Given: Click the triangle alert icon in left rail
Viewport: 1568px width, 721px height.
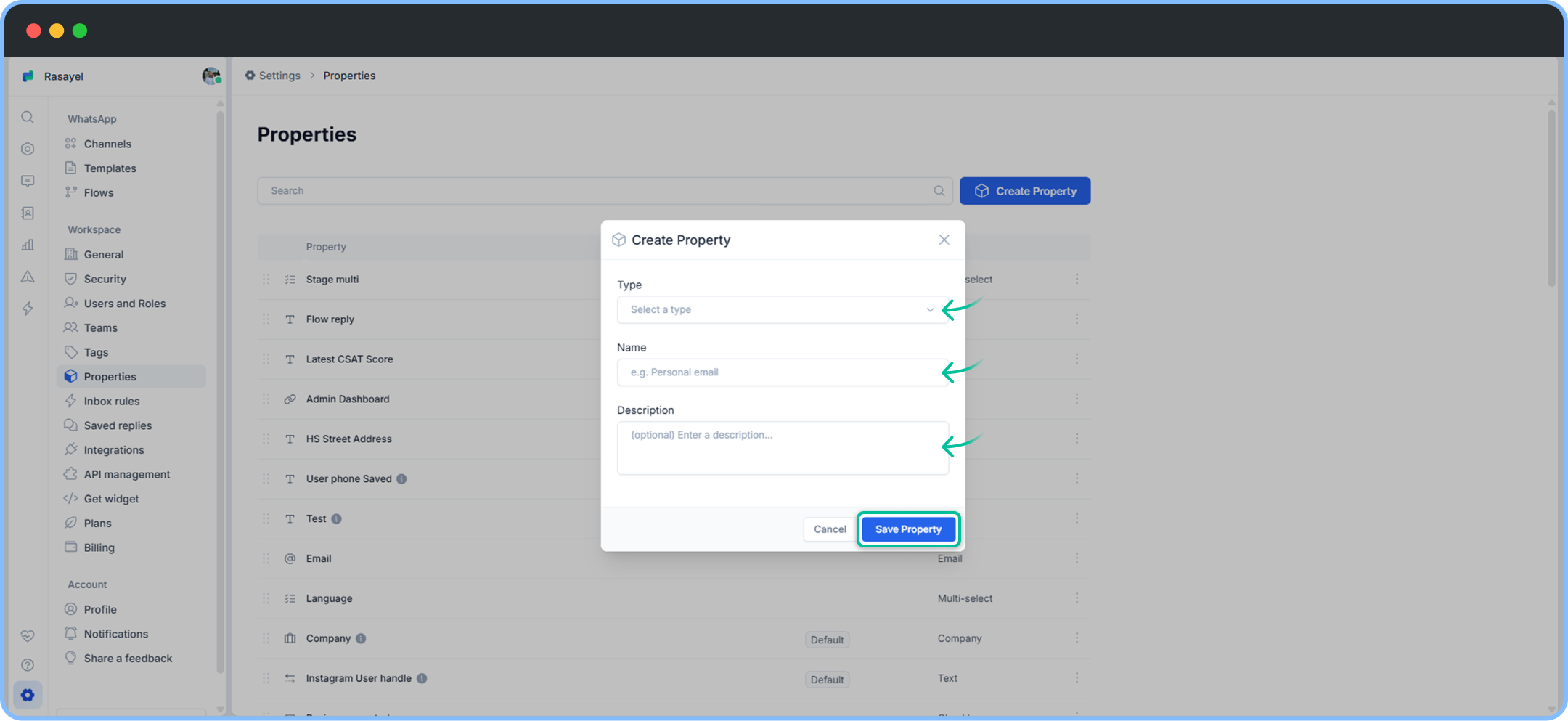Looking at the screenshot, I should pyautogui.click(x=28, y=277).
